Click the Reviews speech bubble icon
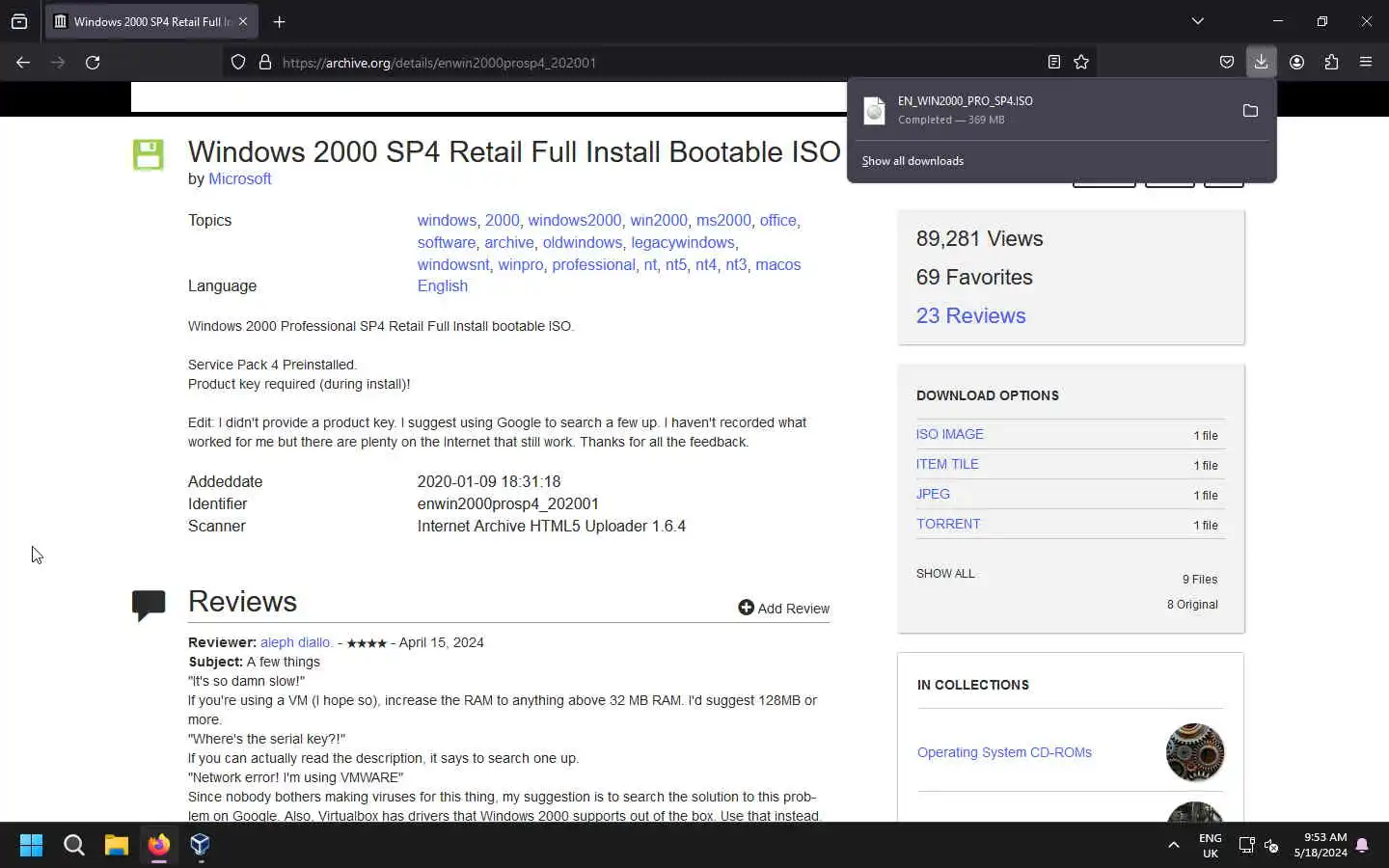Viewport: 1389px width, 868px height. pos(149,605)
